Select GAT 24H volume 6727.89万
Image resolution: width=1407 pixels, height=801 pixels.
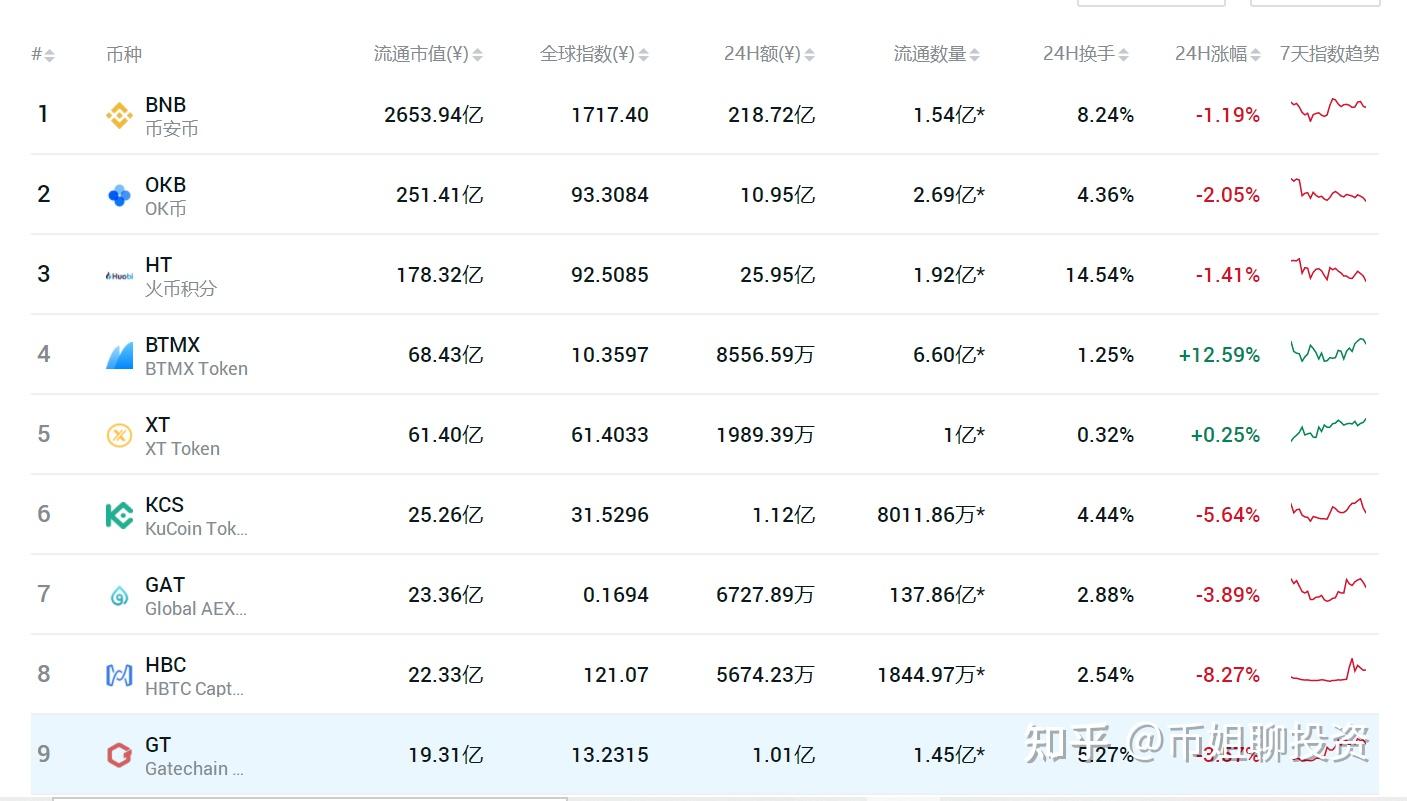765,595
